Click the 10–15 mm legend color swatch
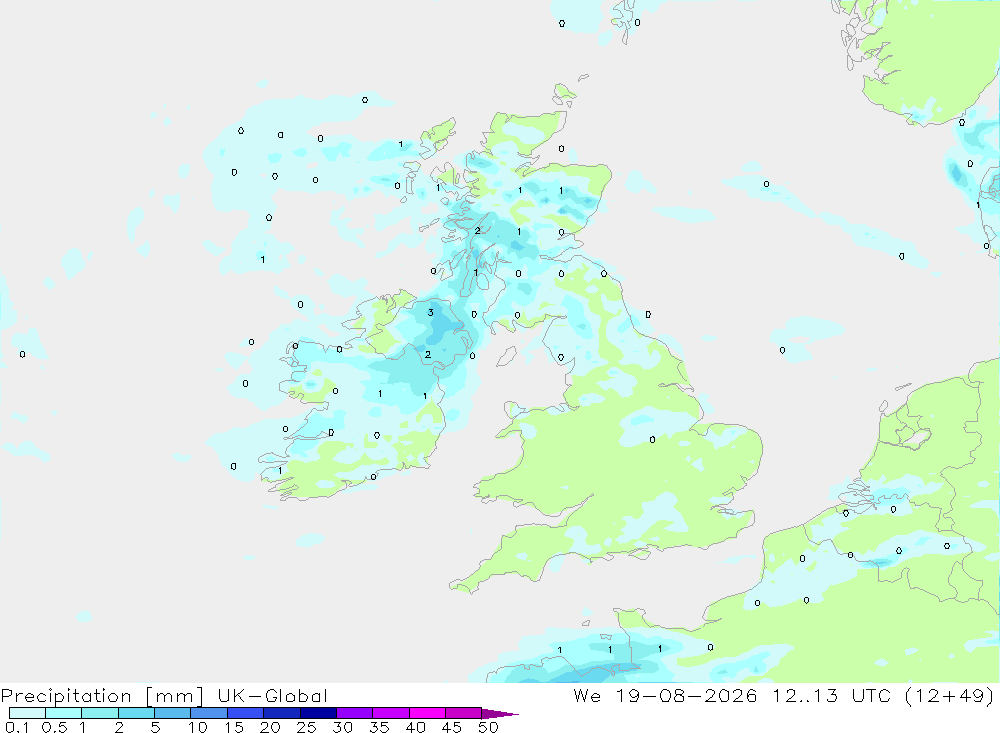The height and width of the screenshot is (733, 1000). click(x=209, y=713)
